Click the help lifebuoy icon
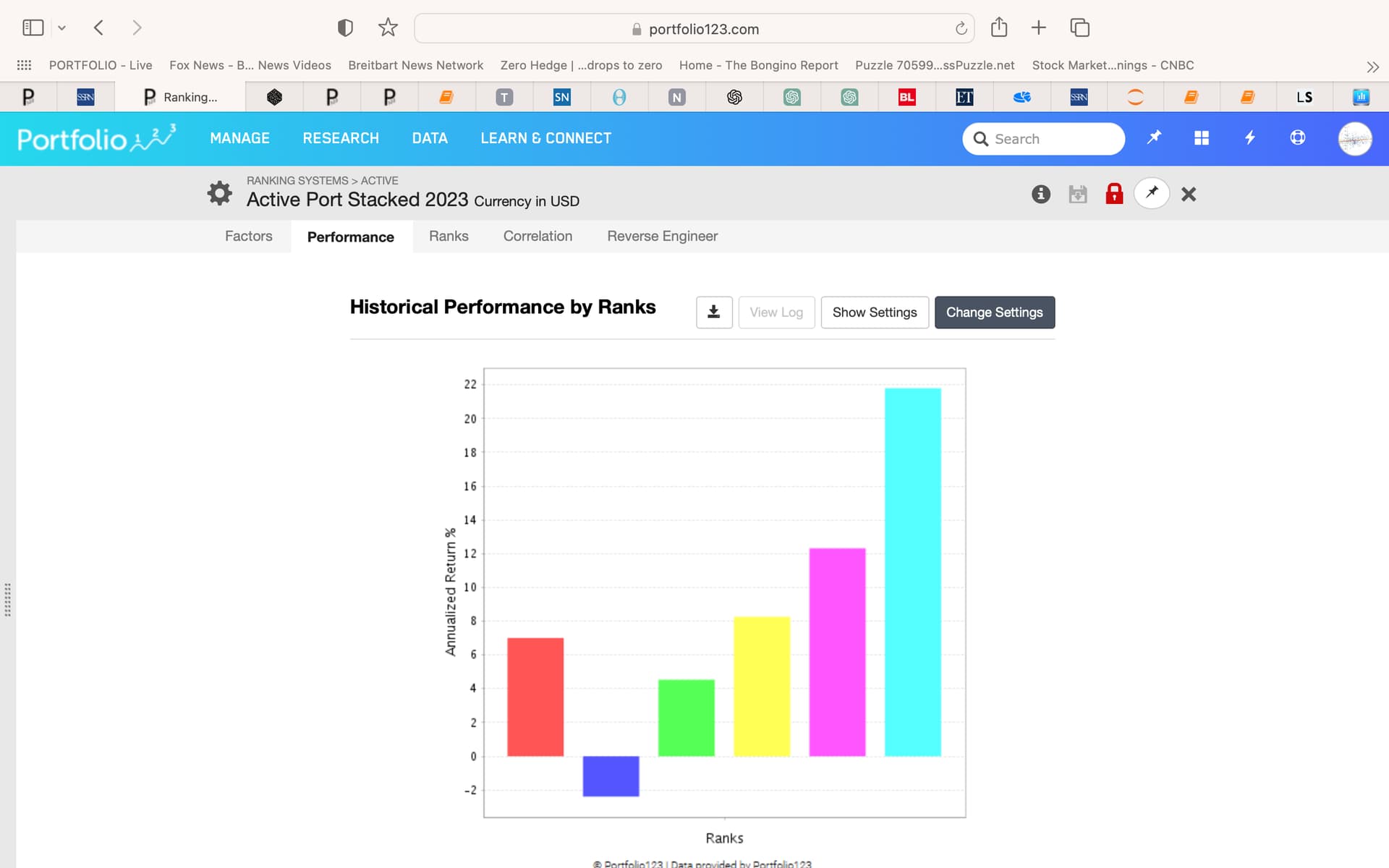This screenshot has width=1389, height=868. 1297,137
